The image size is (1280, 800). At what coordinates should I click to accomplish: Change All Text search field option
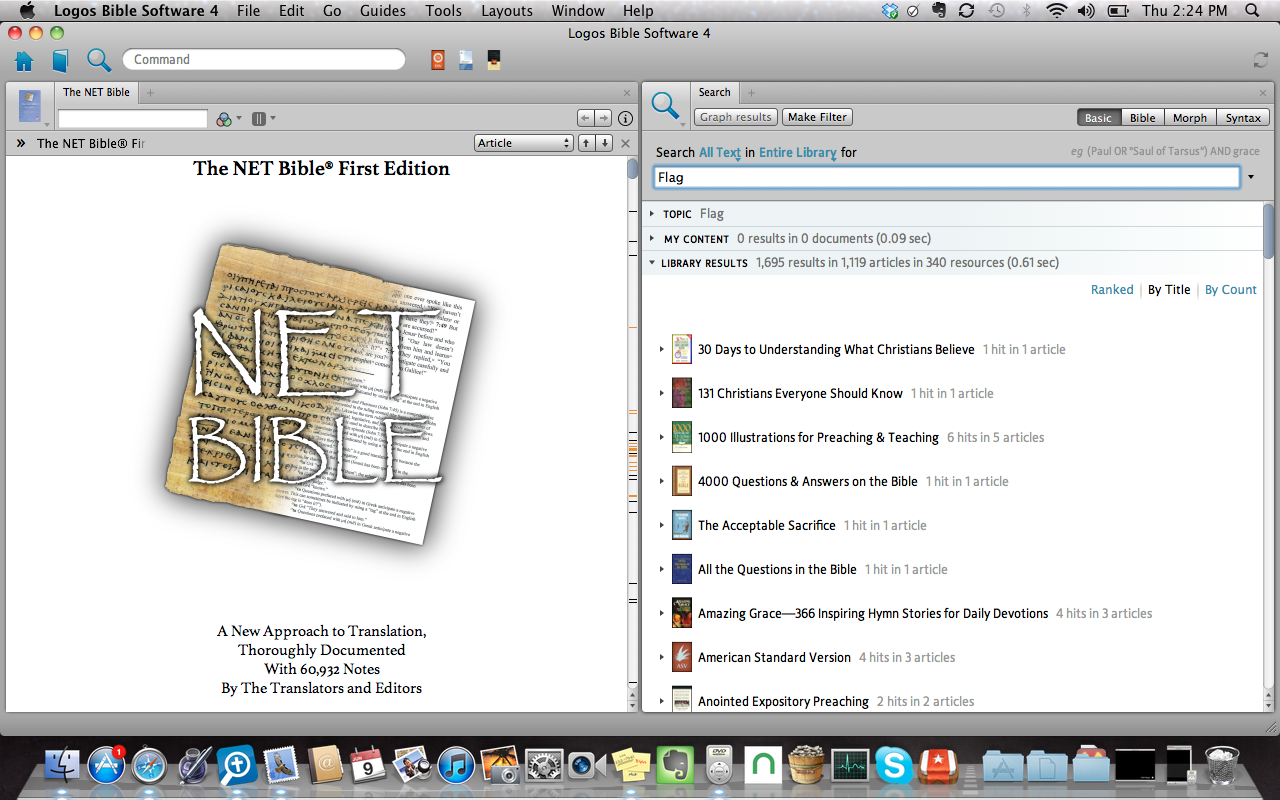[720, 152]
